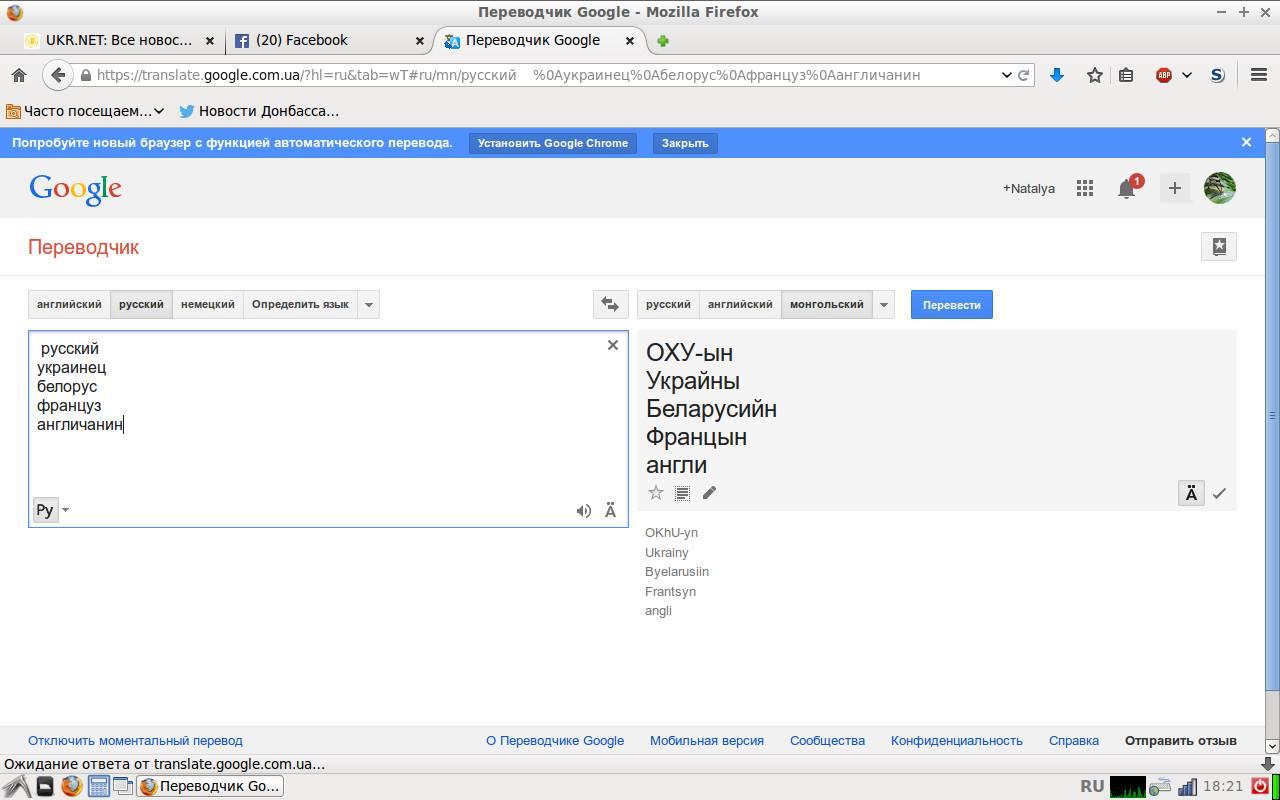Click the Google+ share plus button
1280x800 pixels.
[1175, 188]
